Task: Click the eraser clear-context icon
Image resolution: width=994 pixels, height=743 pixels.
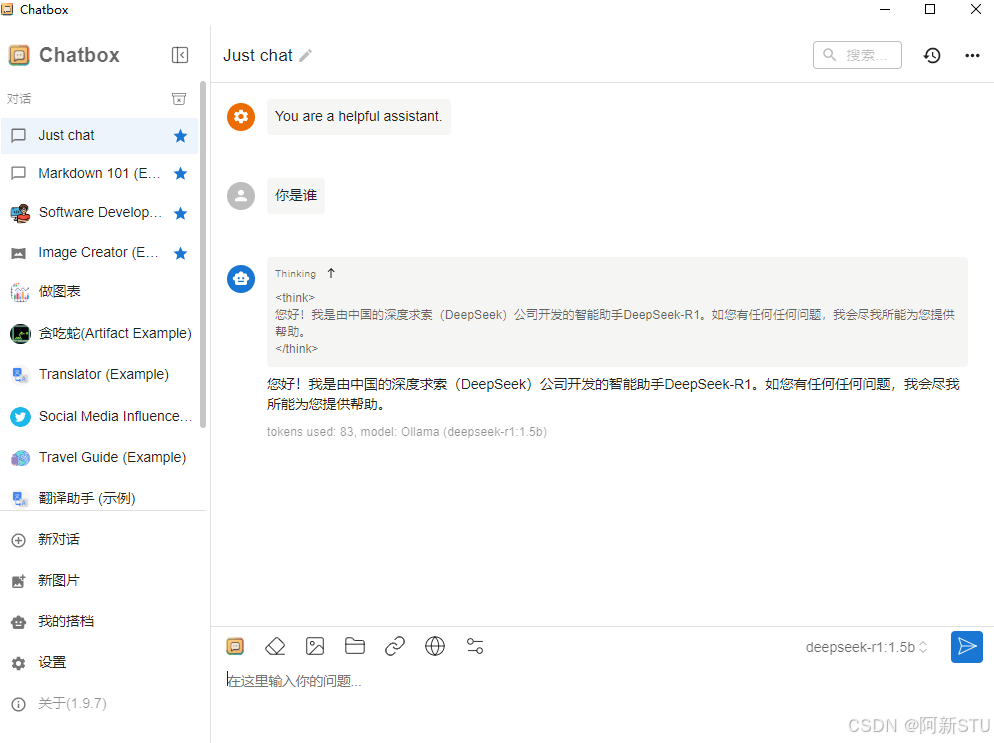Action: 275,646
